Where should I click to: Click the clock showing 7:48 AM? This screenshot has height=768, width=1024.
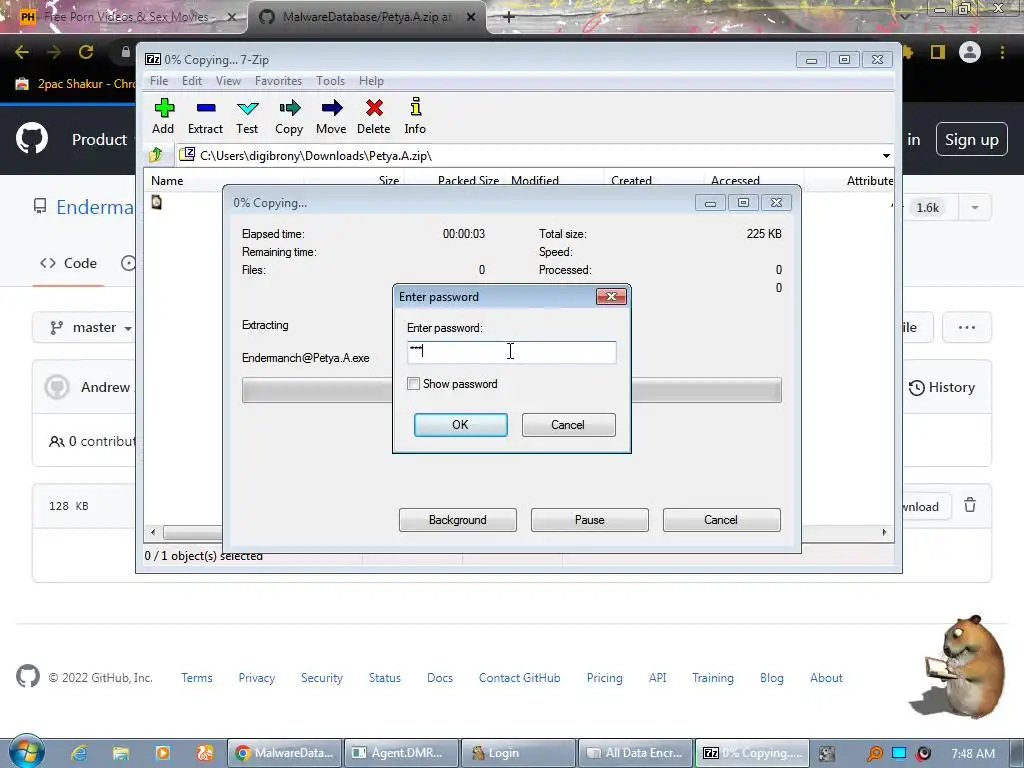[x=973, y=753]
